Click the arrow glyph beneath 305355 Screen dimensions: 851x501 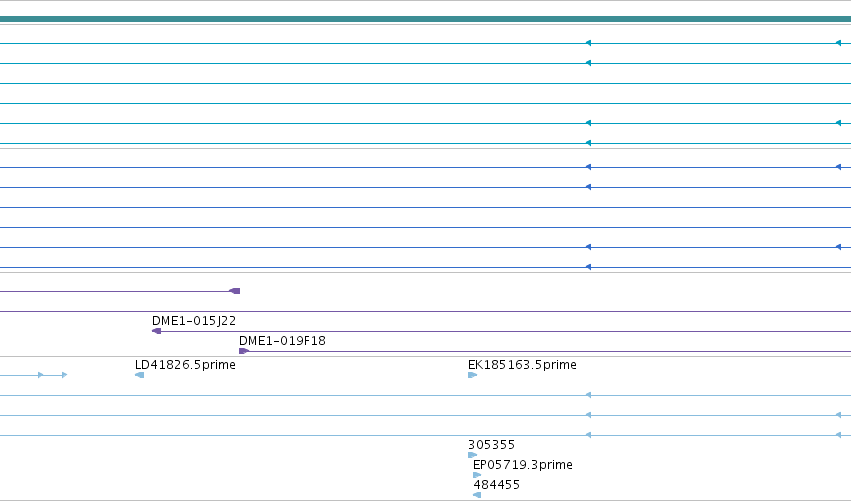click(x=472, y=455)
